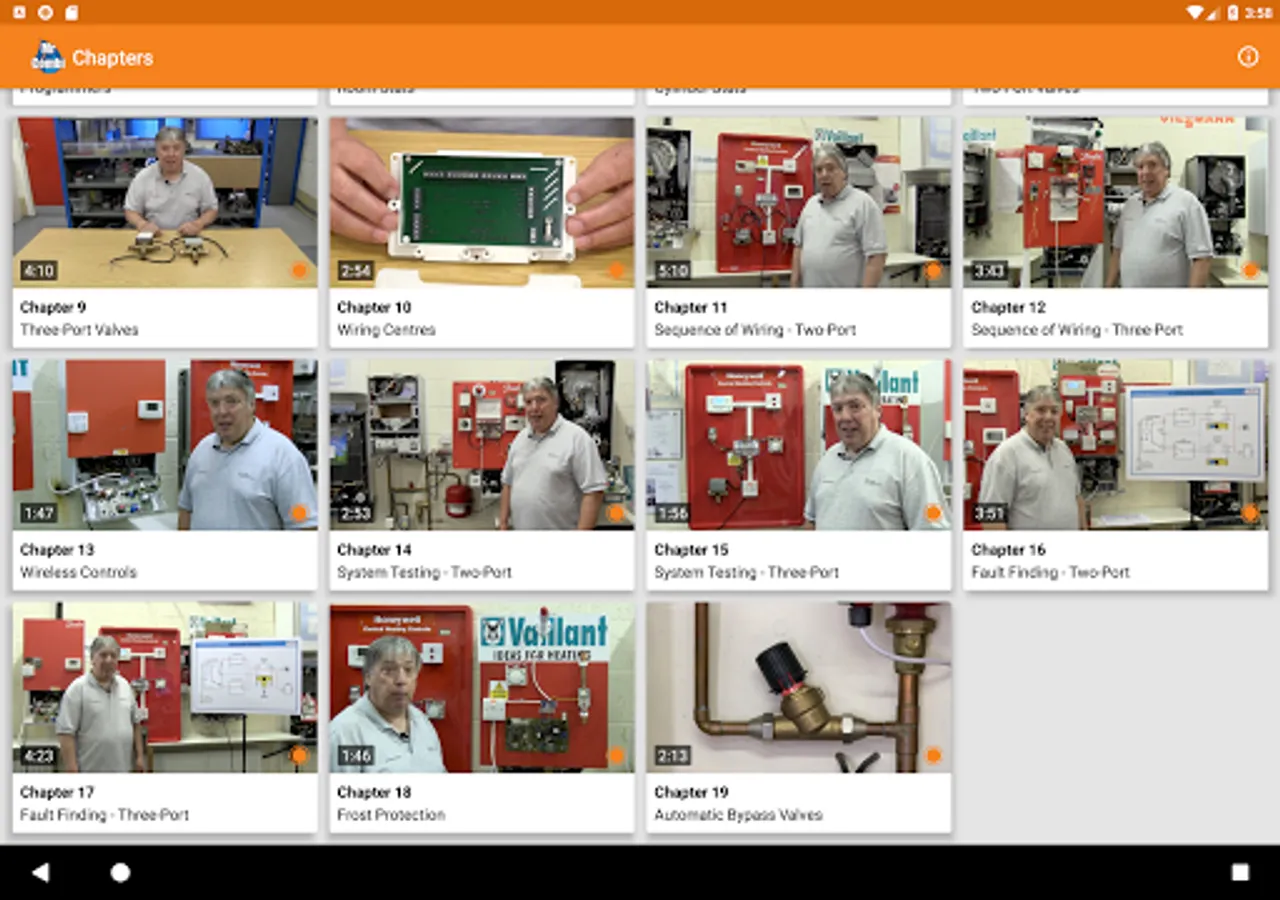Viewport: 1280px width, 900px height.
Task: Tap the 1:47 duration badge
Action: (38, 513)
